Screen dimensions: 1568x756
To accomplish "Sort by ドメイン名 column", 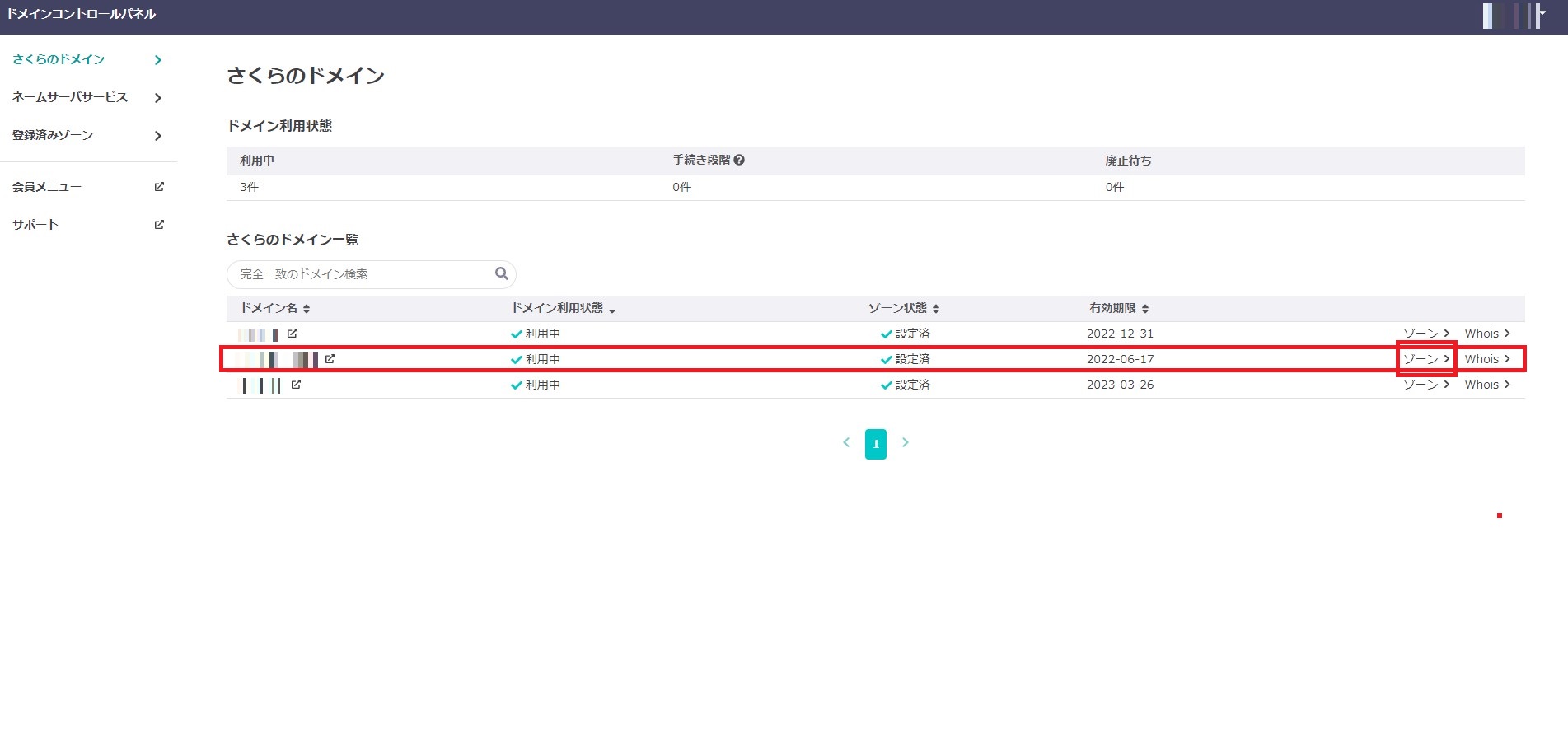I will (x=275, y=308).
